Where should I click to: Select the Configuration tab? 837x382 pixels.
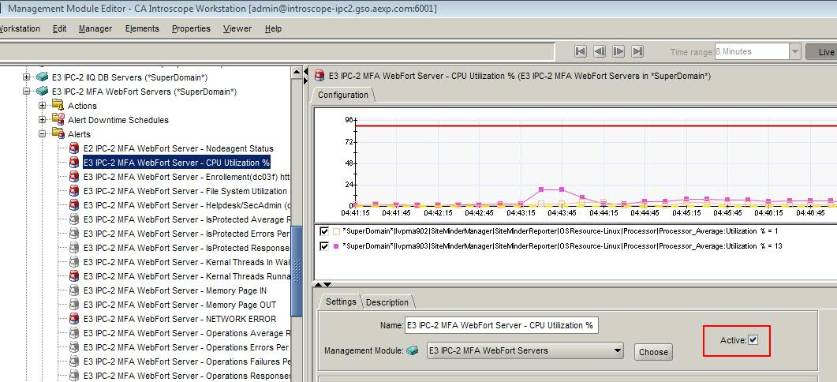(343, 95)
